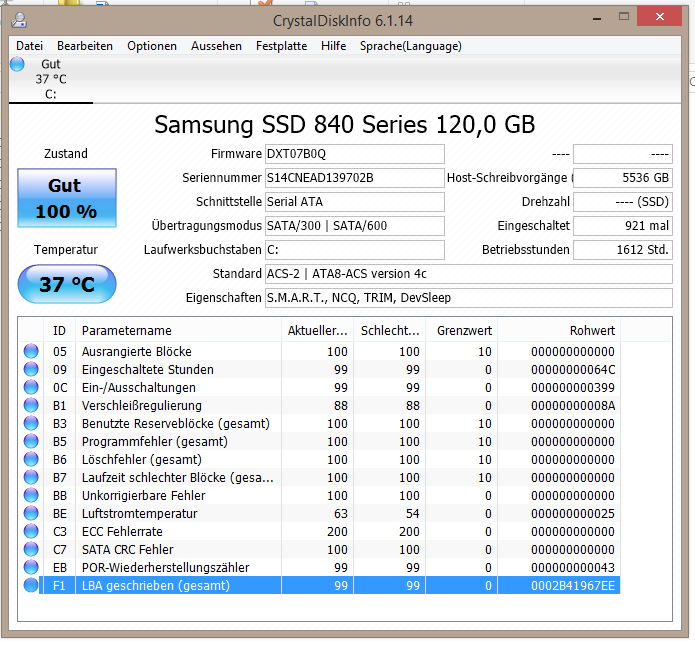This screenshot has height=646, width=695.
Task: Click status orb for LBA geschrieben row
Action: [31, 585]
